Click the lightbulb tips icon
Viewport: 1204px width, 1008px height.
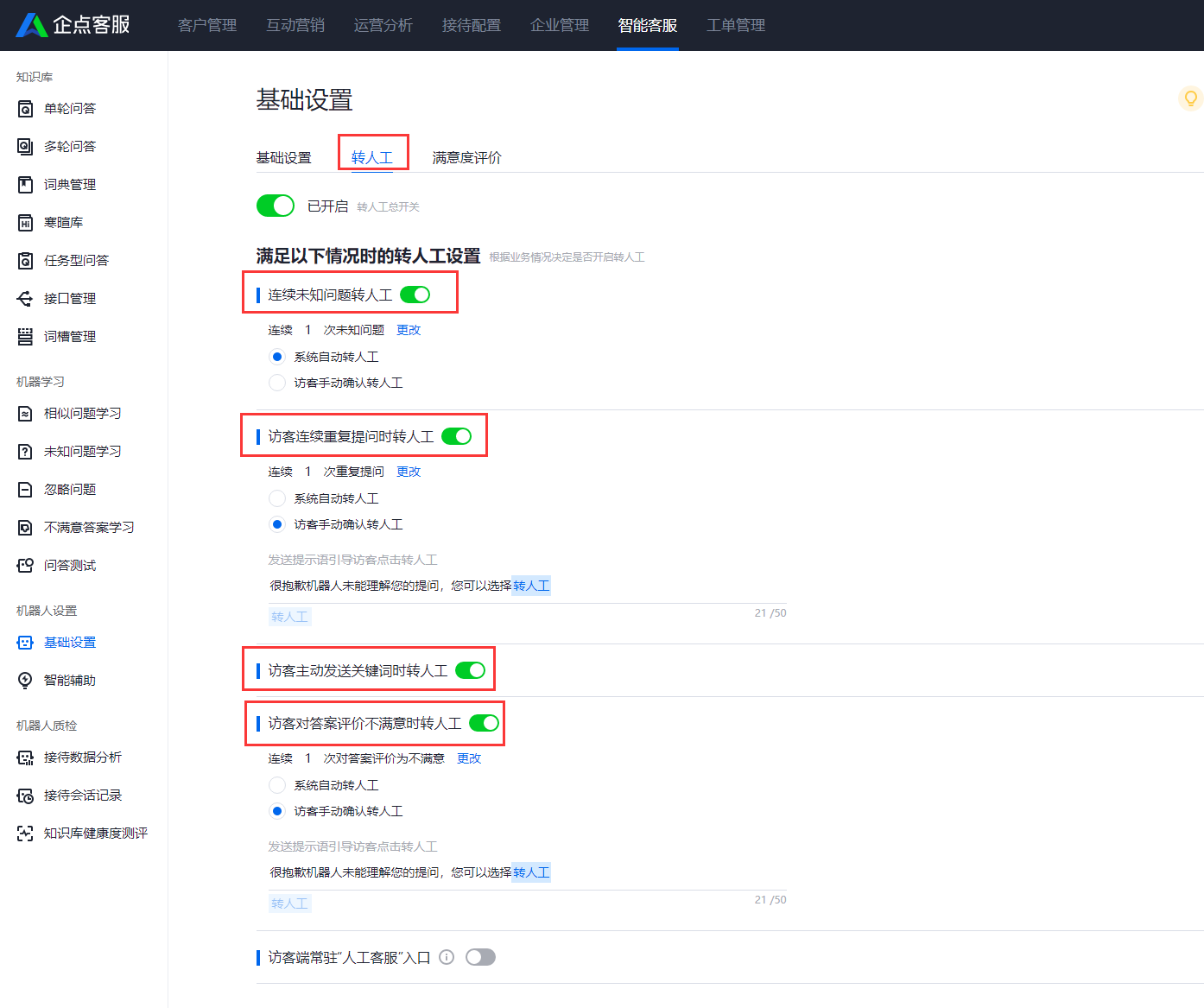[1191, 98]
